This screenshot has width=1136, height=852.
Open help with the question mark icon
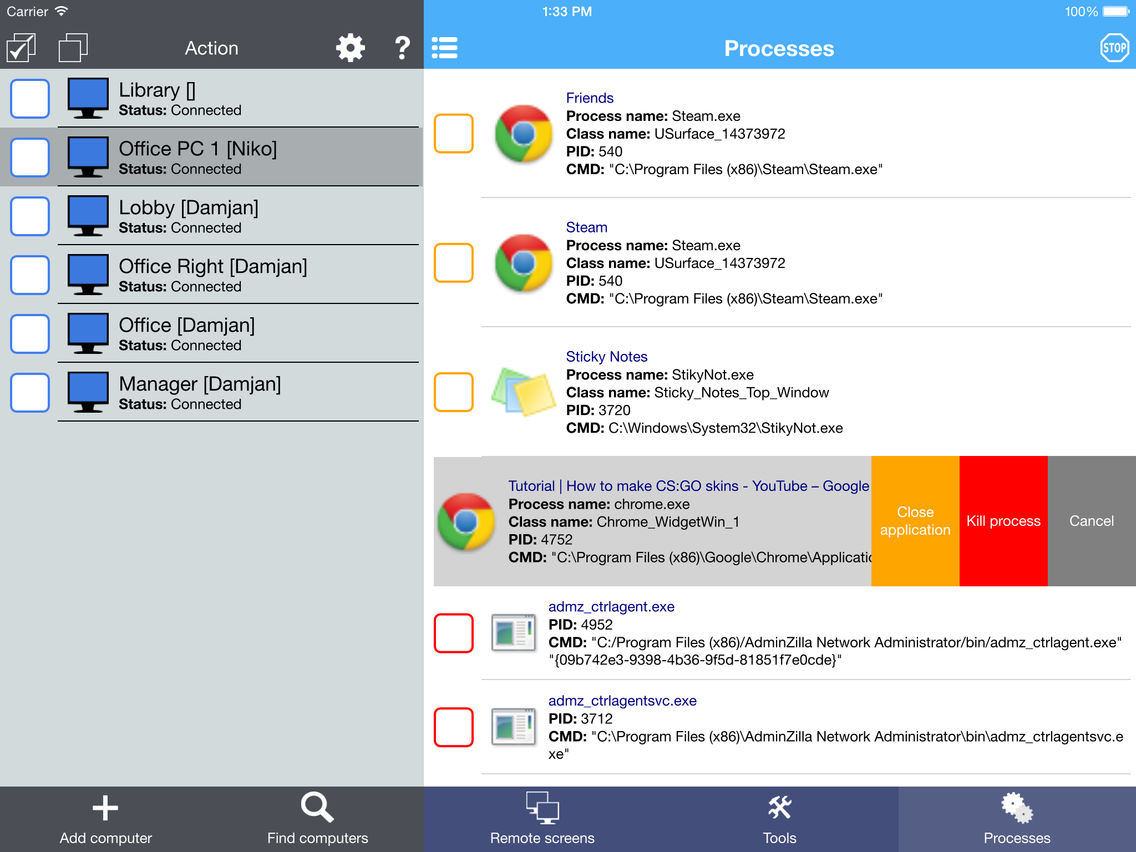coord(402,48)
